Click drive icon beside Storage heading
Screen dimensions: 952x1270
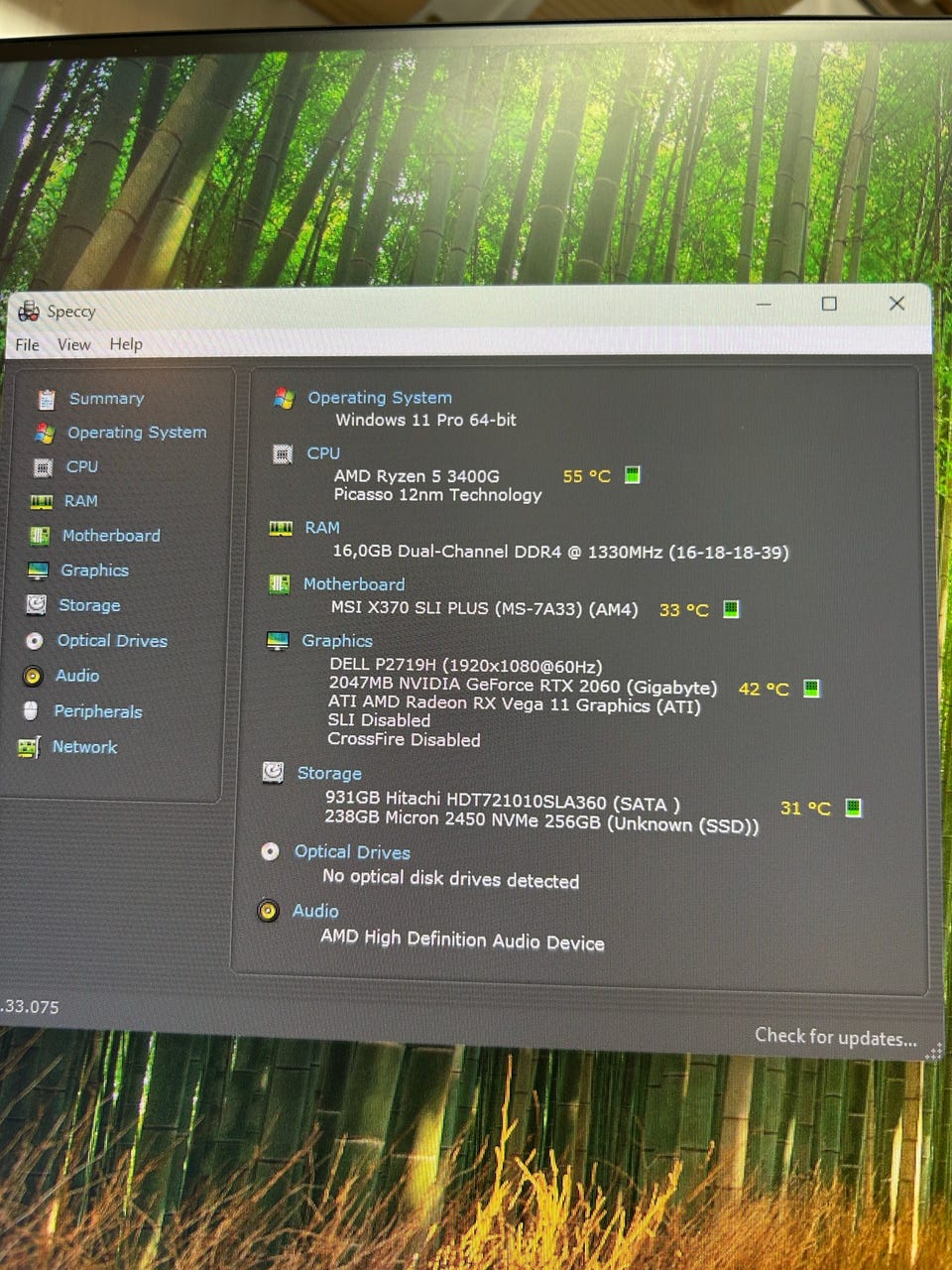pos(273,772)
